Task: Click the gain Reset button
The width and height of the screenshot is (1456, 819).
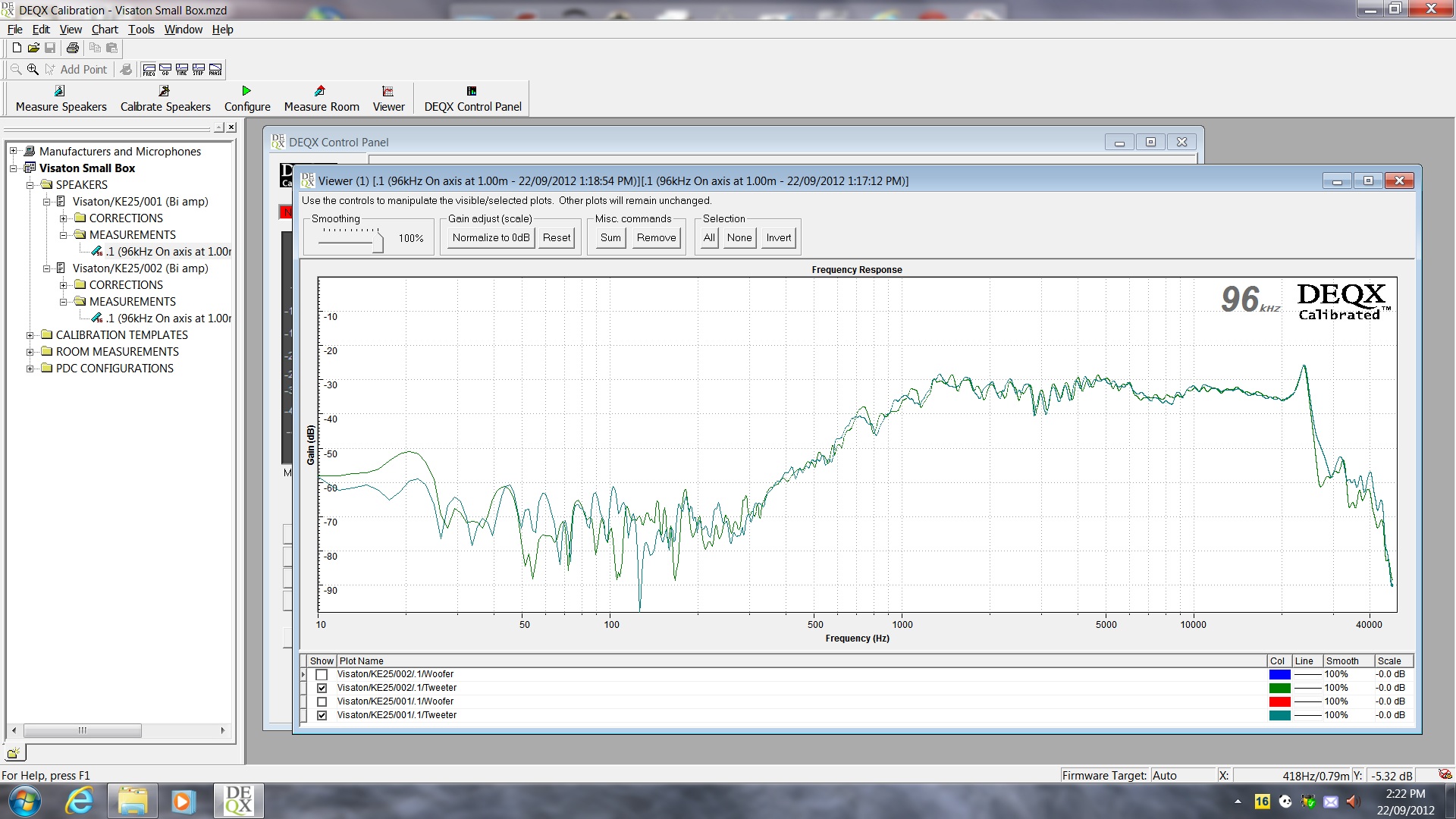Action: click(x=557, y=237)
